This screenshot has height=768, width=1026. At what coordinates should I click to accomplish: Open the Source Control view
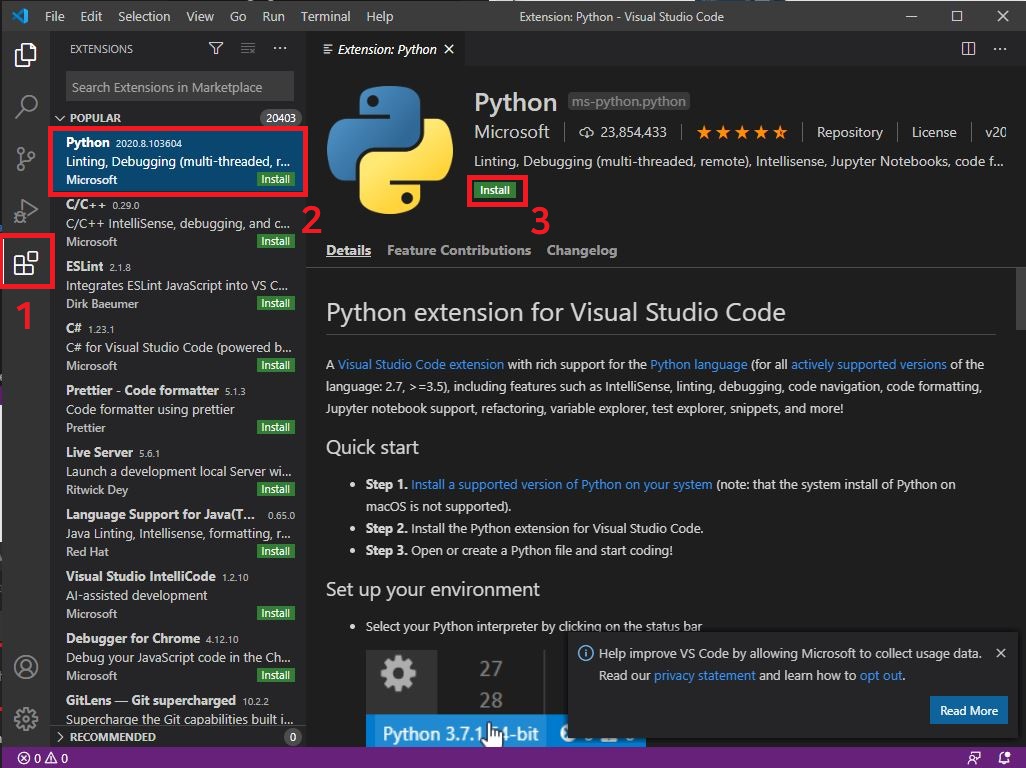tap(26, 158)
